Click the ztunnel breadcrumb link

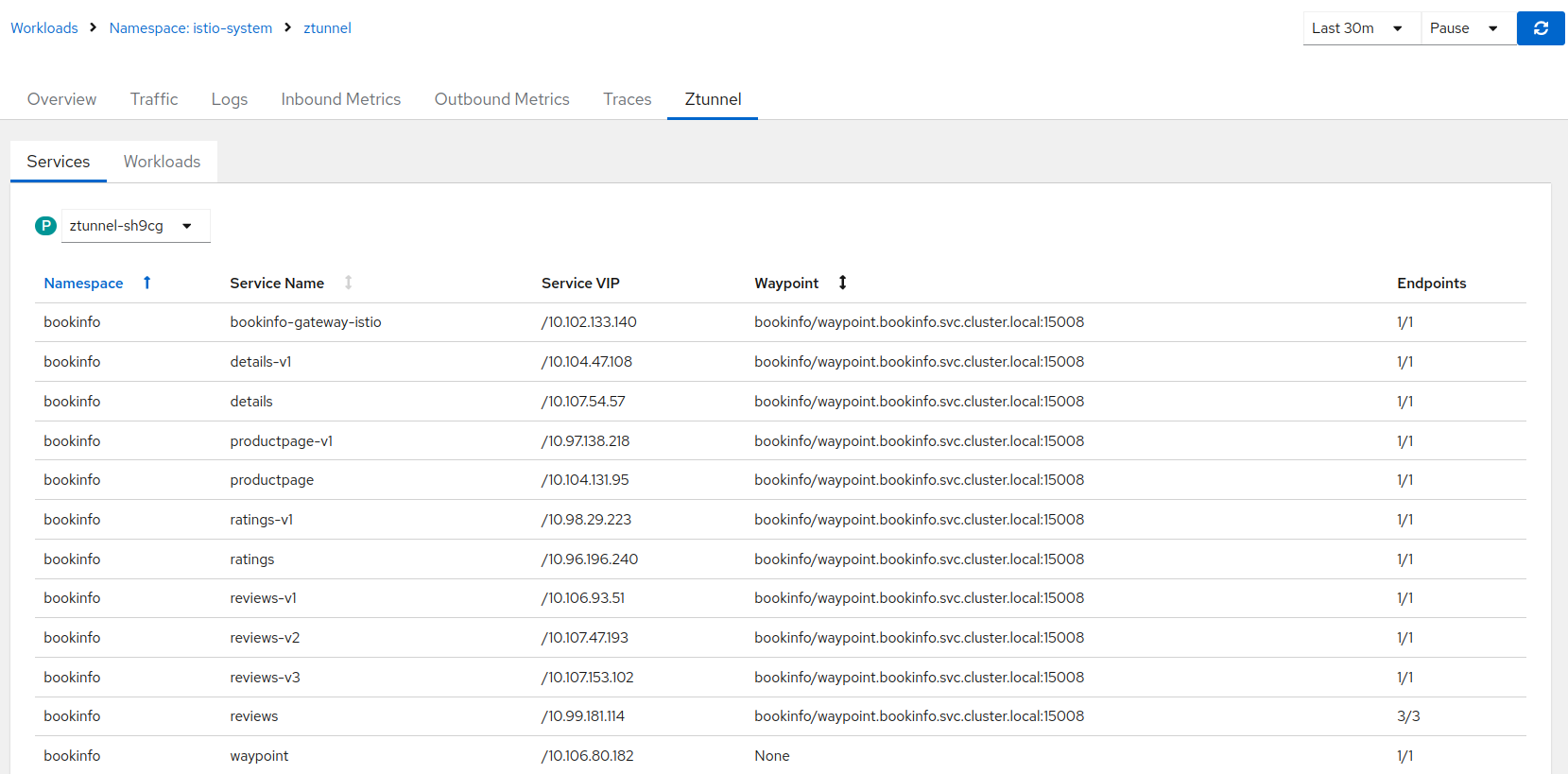(327, 28)
